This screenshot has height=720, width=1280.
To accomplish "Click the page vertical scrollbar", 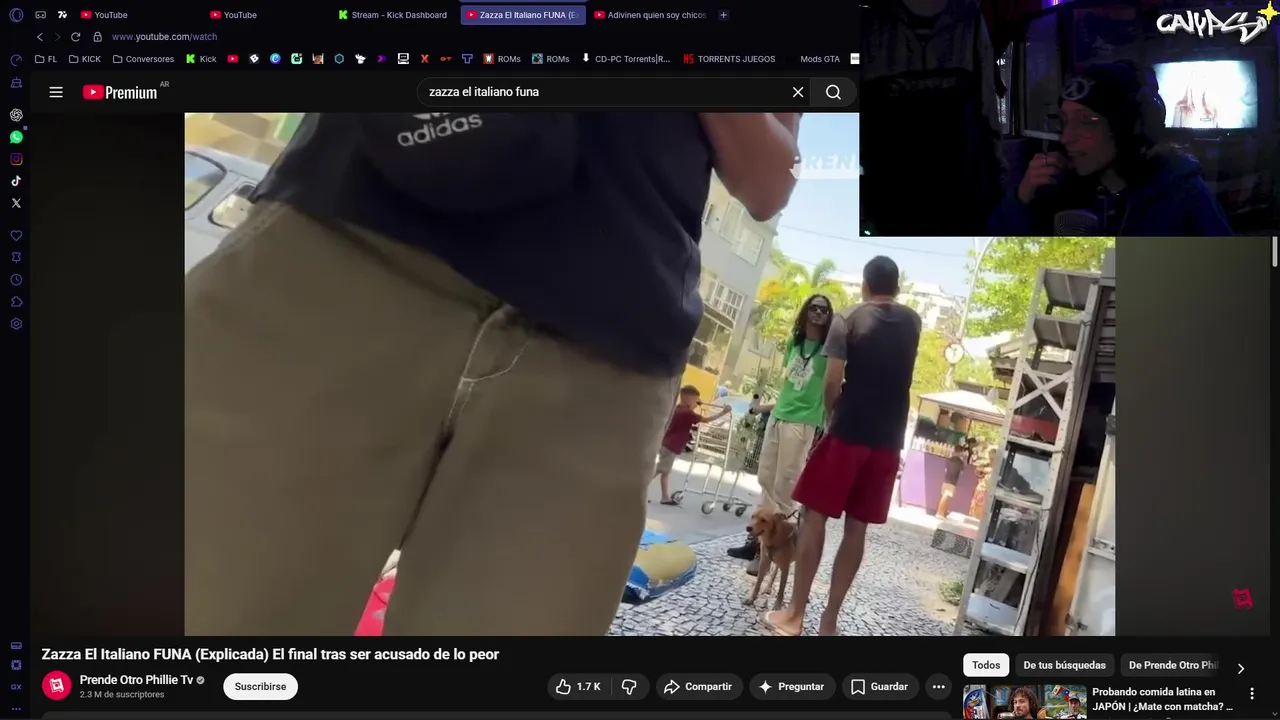I will coord(1275,252).
